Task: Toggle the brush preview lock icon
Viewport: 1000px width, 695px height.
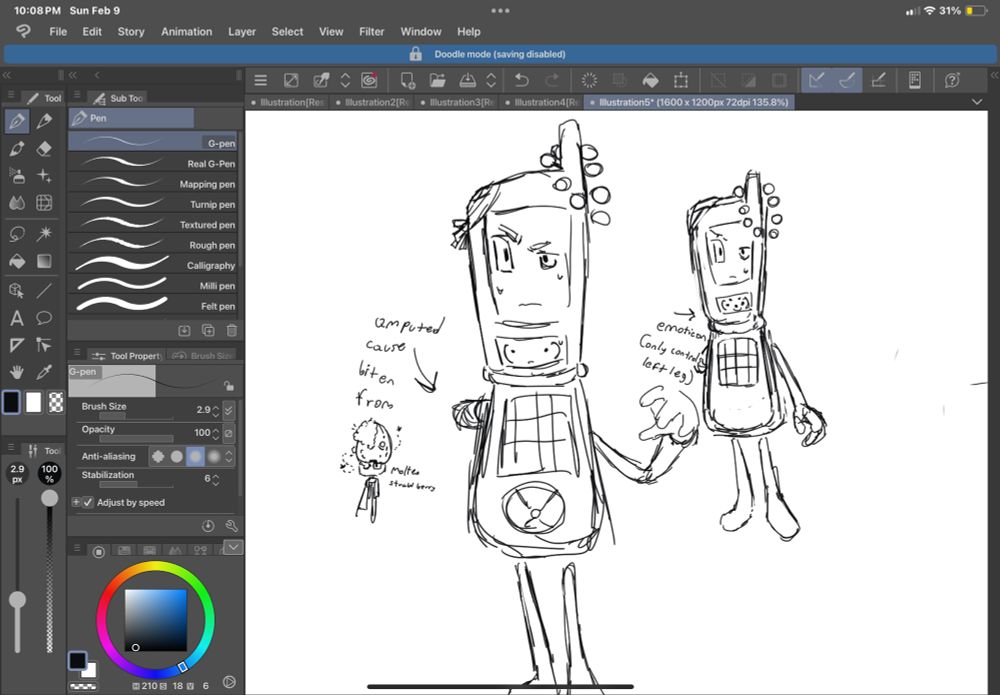Action: tap(228, 385)
